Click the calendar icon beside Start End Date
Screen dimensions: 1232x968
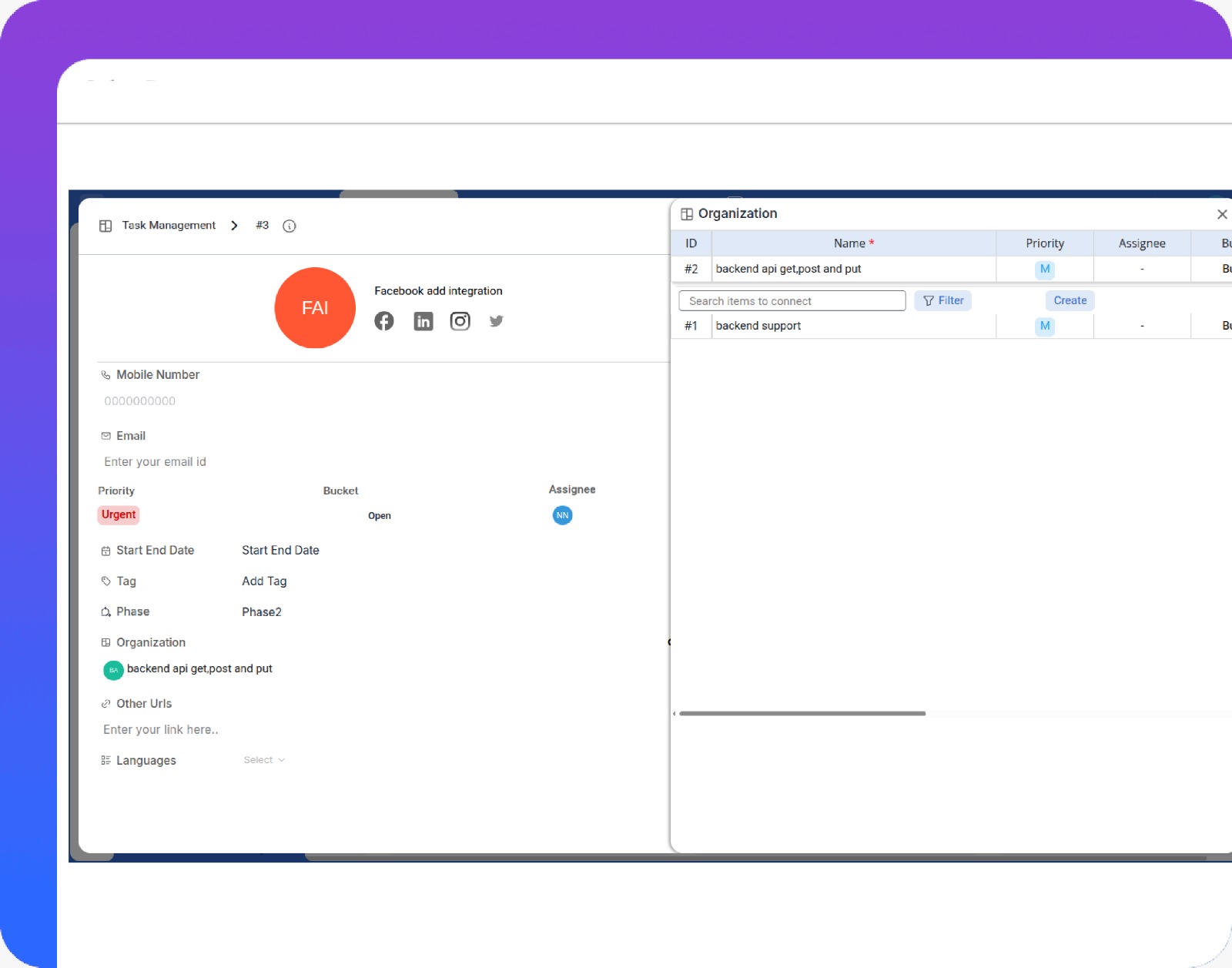pyautogui.click(x=105, y=550)
